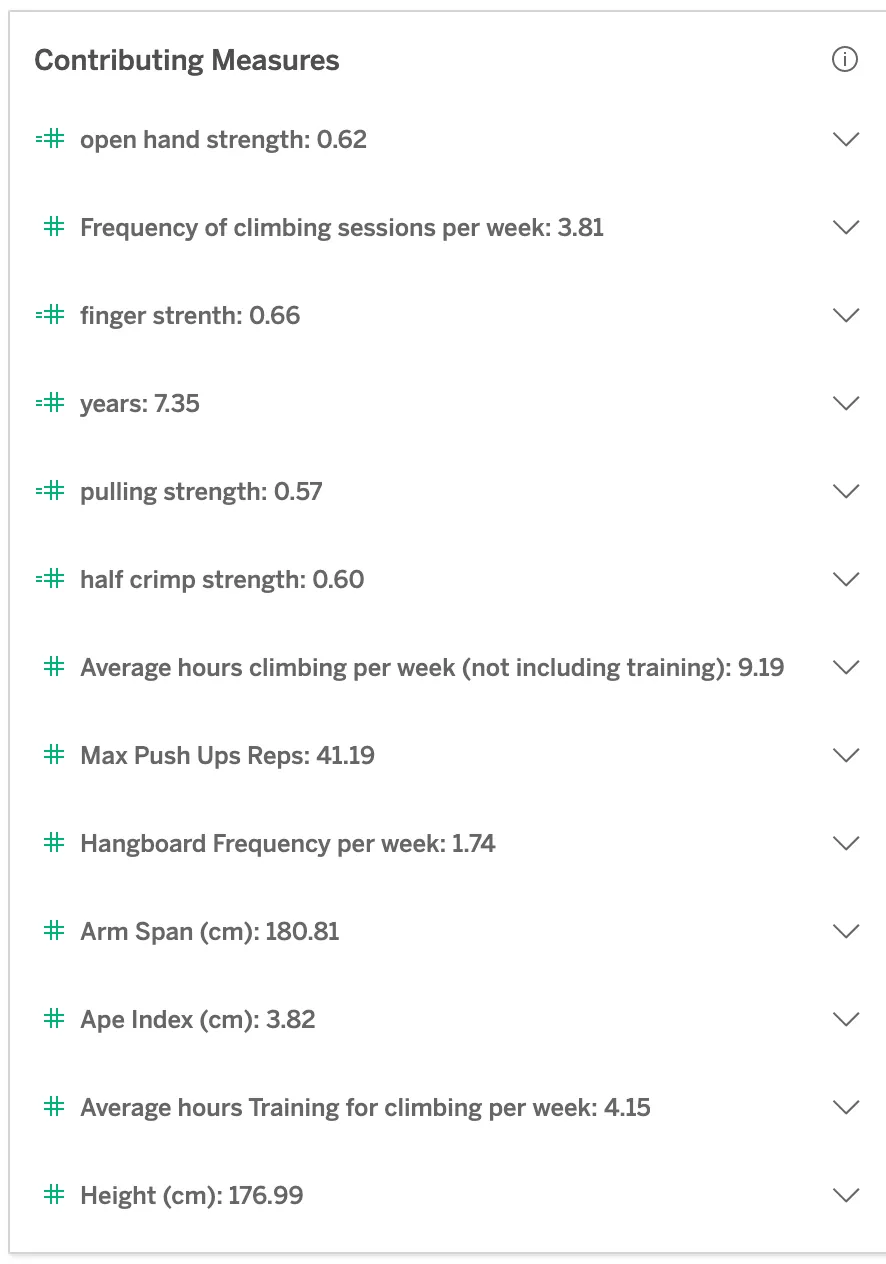Click the calculated-field icon next to open hand strength
The height and width of the screenshot is (1264, 886).
50,139
